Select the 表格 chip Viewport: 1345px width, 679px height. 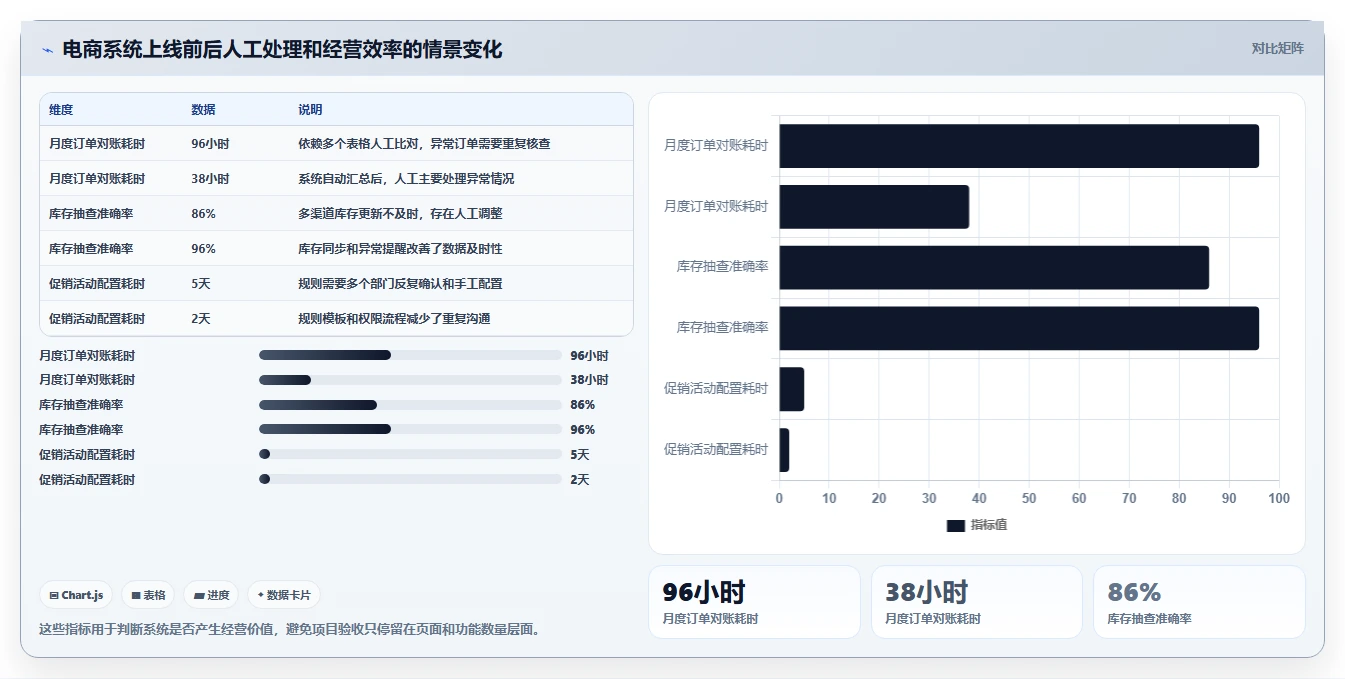coord(148,595)
